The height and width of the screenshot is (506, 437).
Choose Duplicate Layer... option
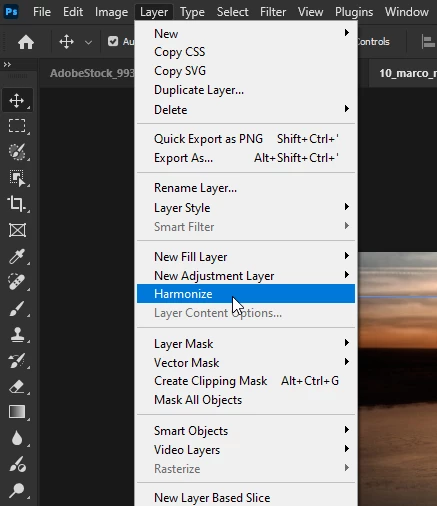tap(246, 90)
